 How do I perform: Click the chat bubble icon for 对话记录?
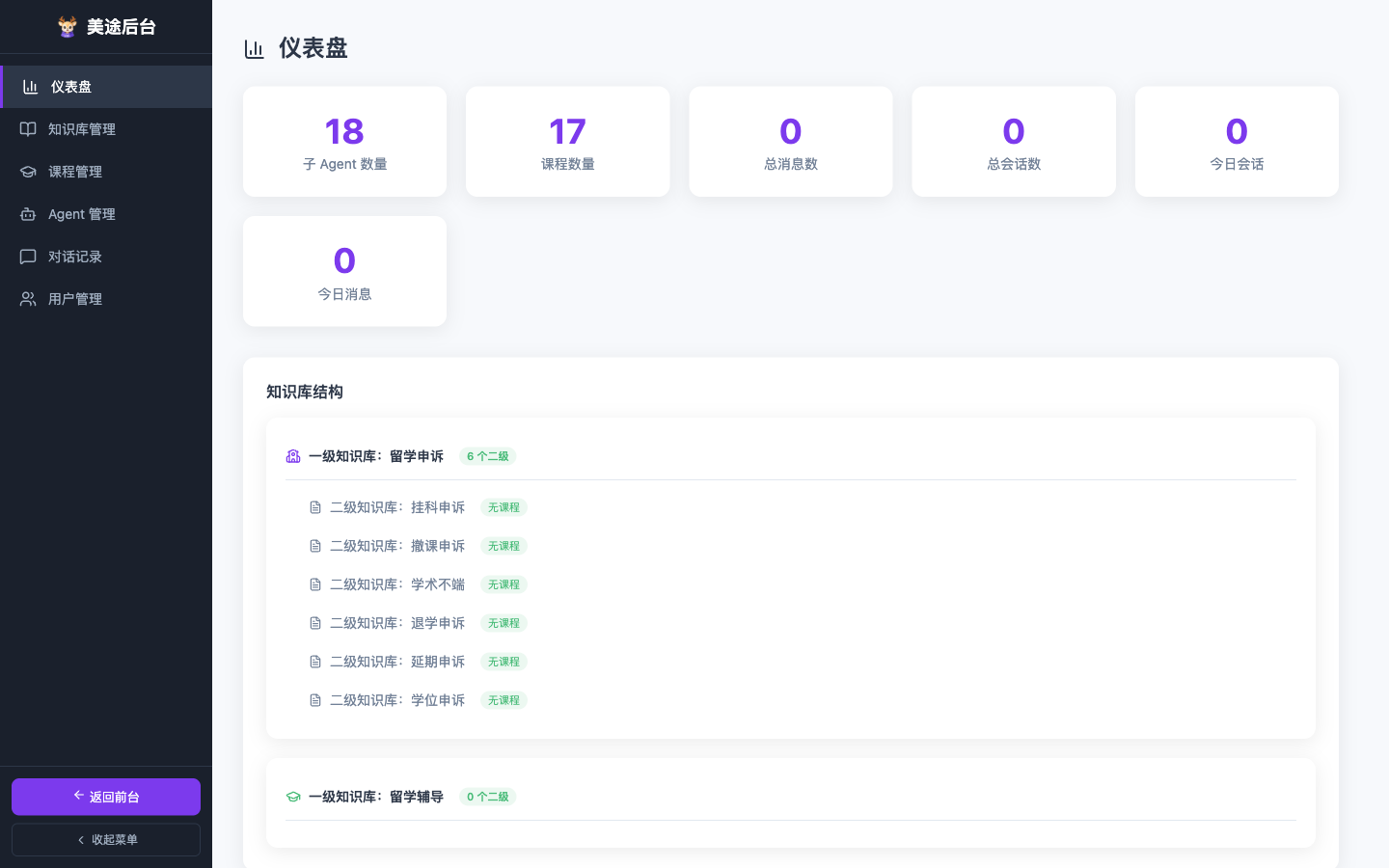[x=28, y=257]
